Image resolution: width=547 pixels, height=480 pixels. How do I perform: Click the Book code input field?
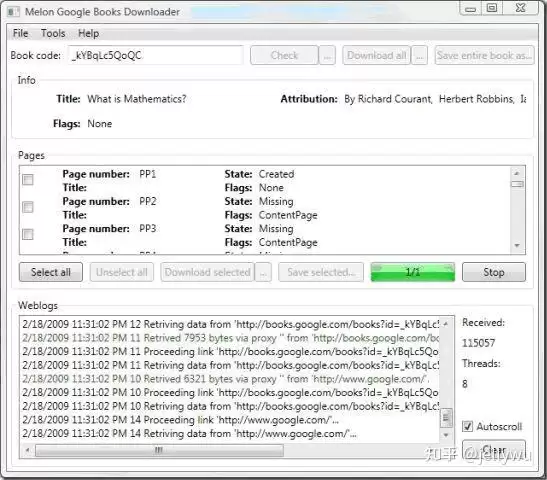(156, 55)
